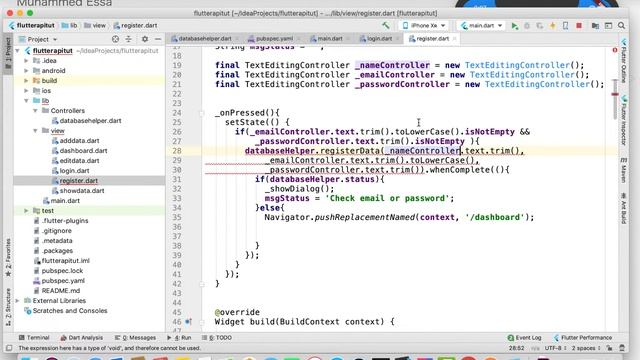Click the 2 spaces indent selector

[x=586, y=348]
